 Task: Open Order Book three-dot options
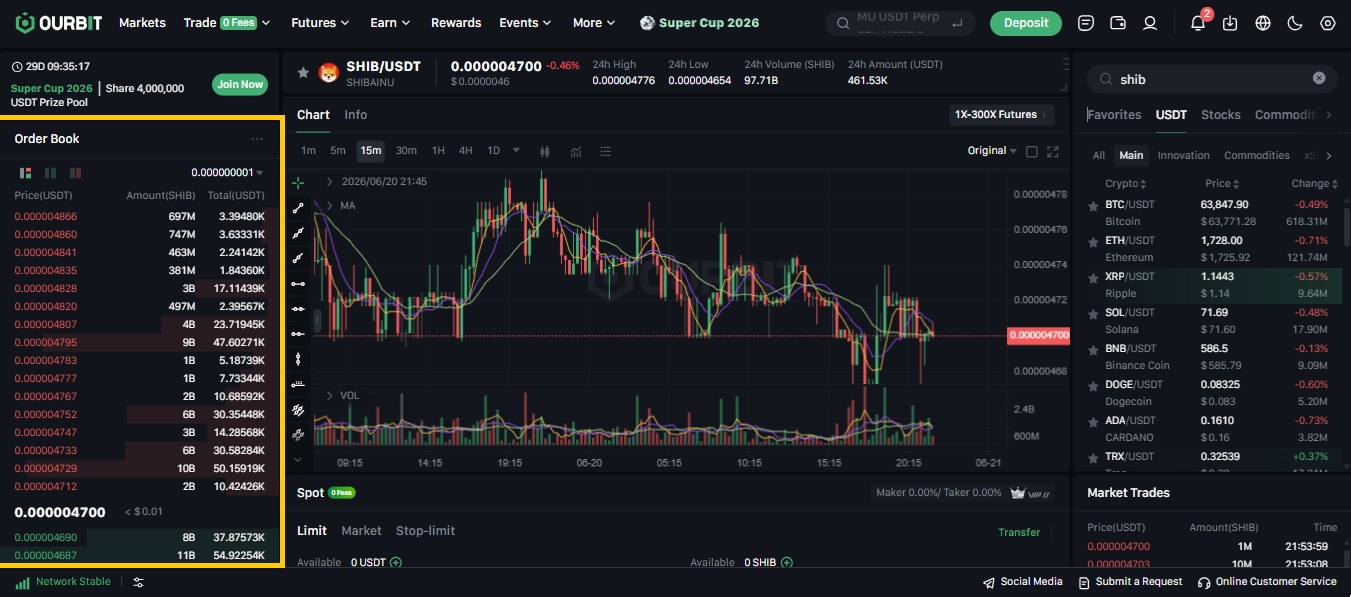tap(257, 139)
